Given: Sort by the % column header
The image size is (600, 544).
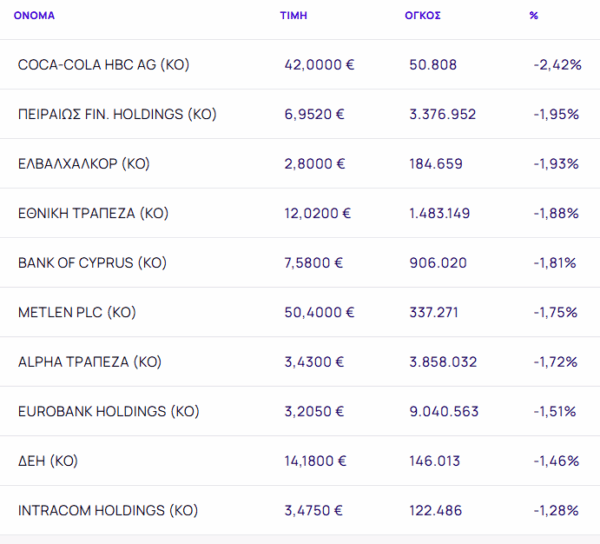Looking at the screenshot, I should pyautogui.click(x=534, y=16).
